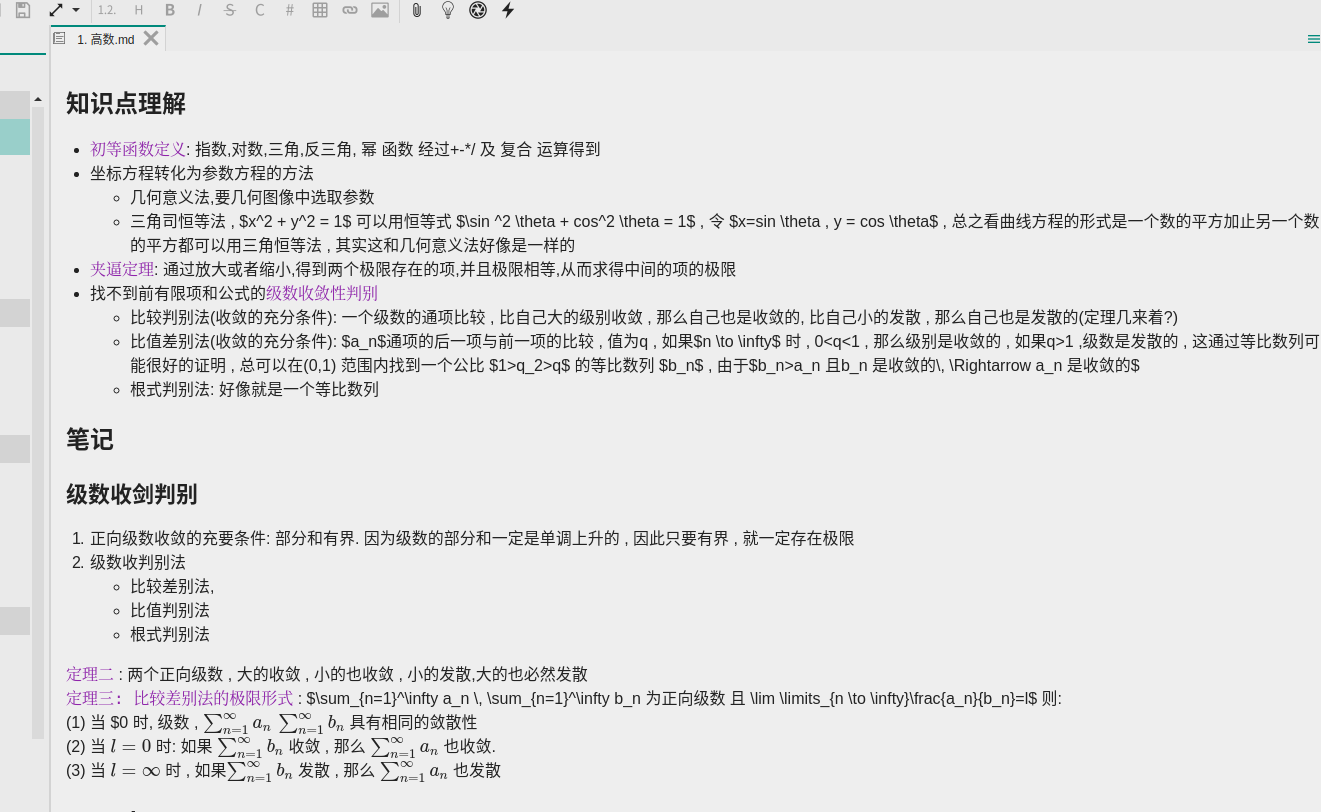Insert a table from the toolbar
Viewport: 1321px width, 812px height.
point(320,10)
